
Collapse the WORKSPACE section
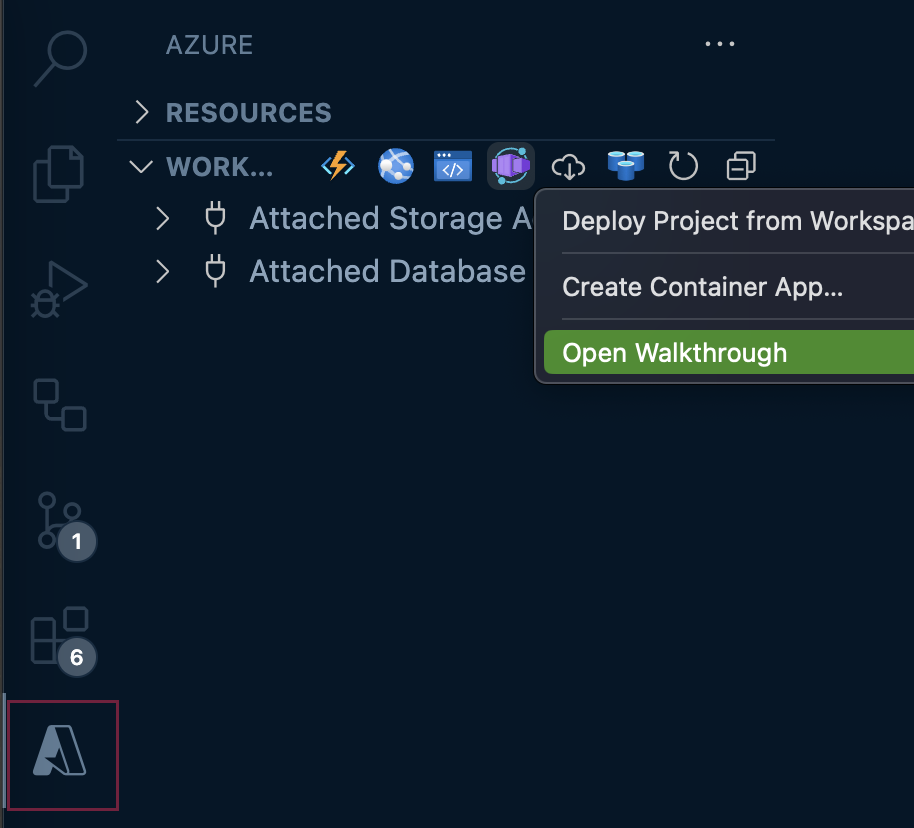[141, 167]
